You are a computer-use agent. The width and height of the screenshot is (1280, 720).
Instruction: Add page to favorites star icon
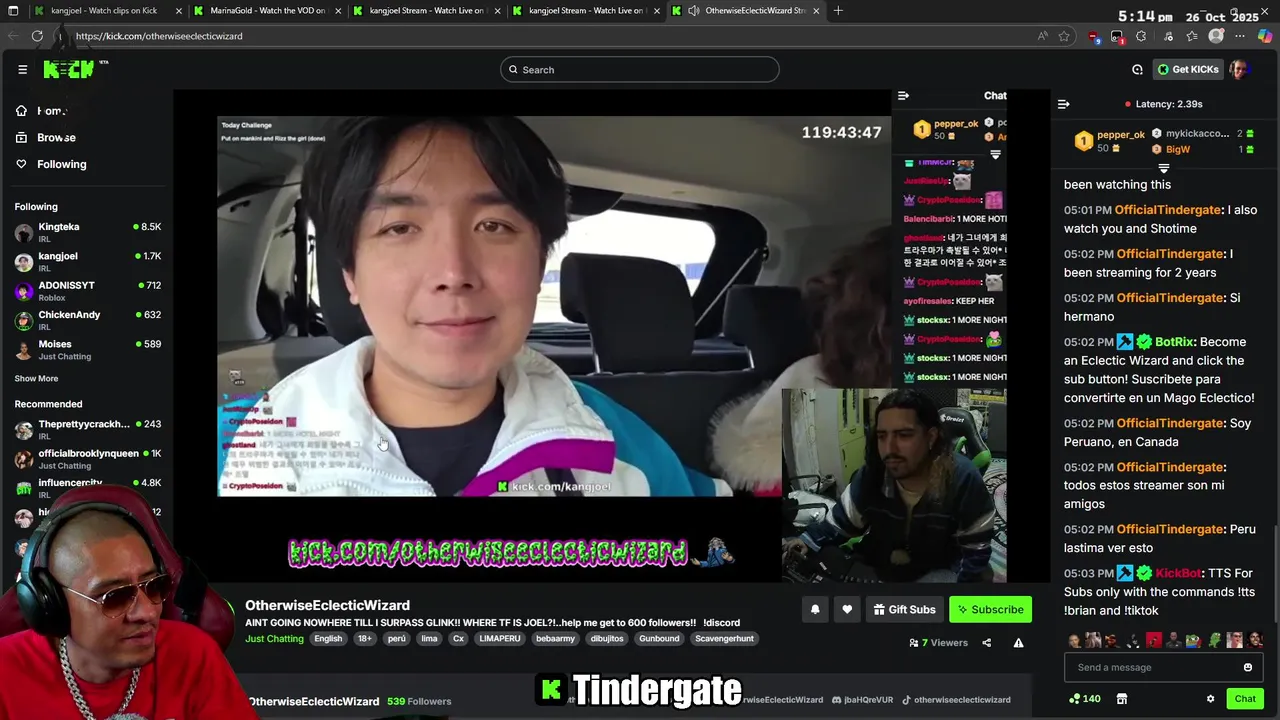point(1064,36)
